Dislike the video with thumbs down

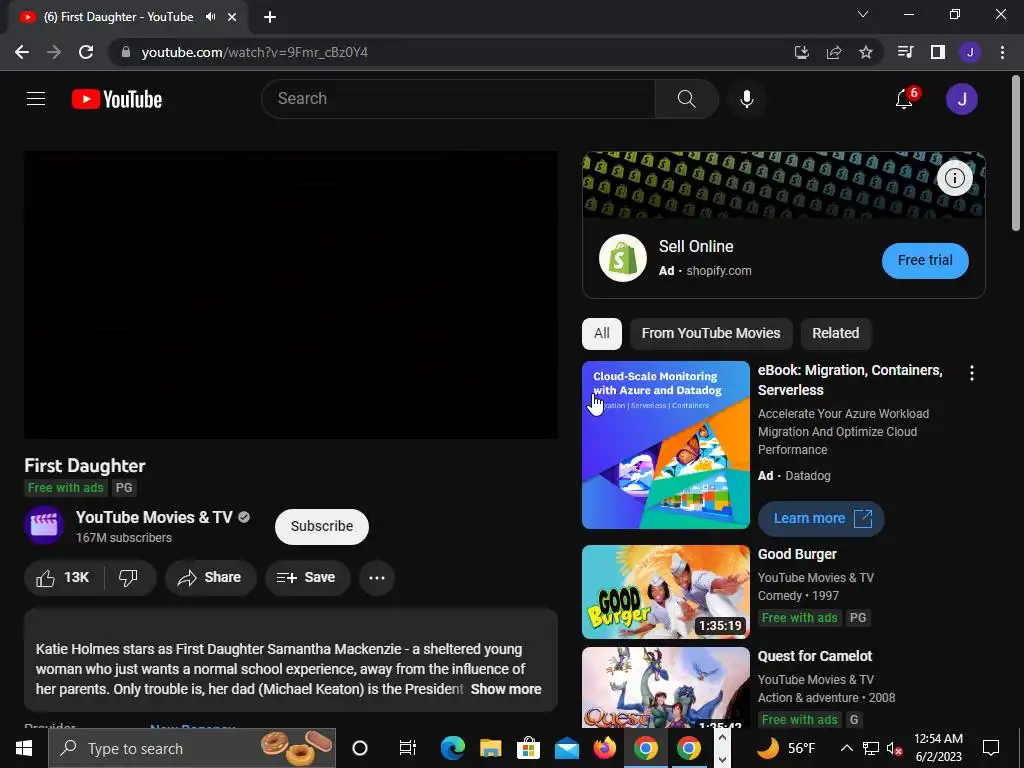129,577
